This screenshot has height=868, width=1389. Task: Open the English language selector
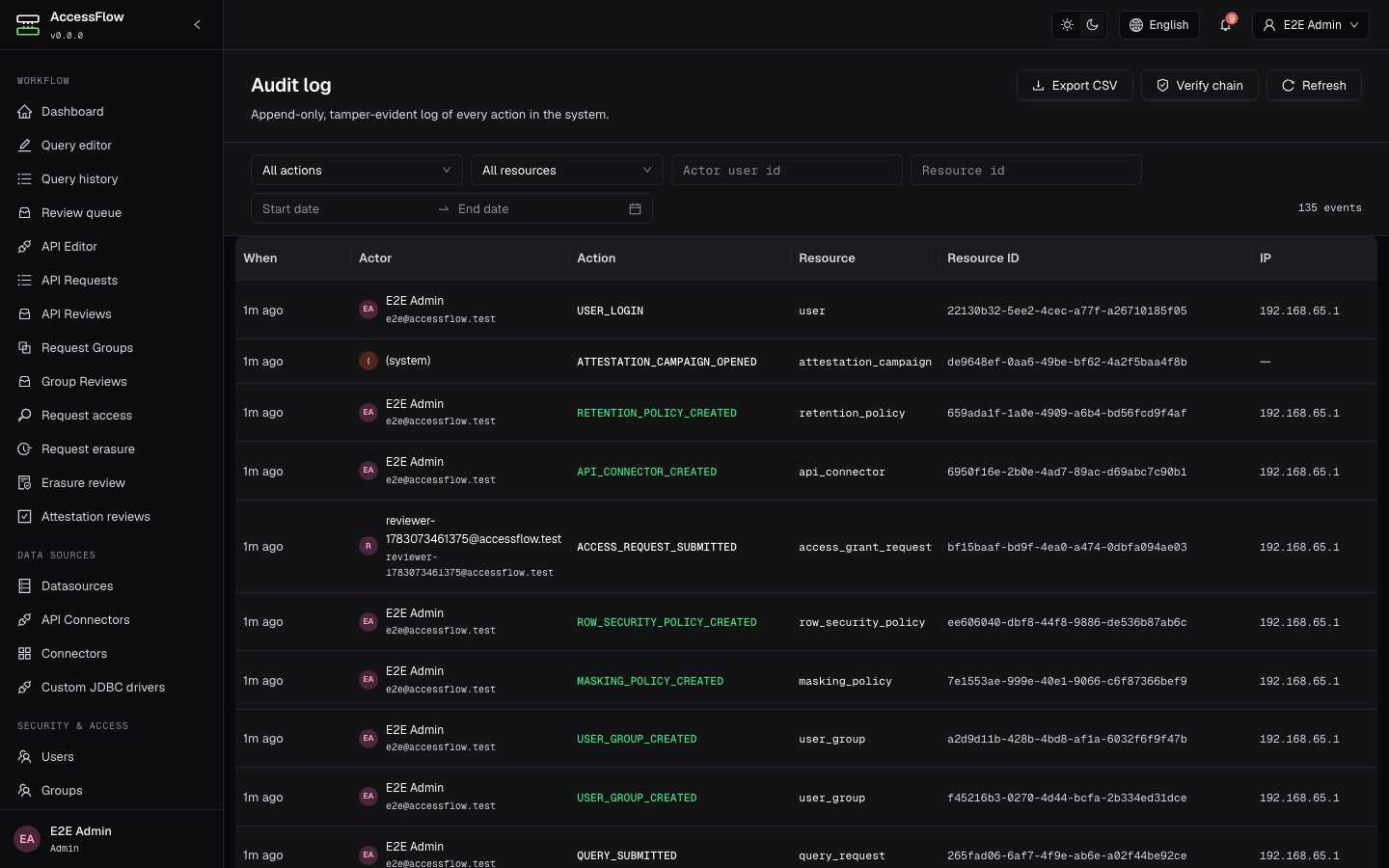pyautogui.click(x=1159, y=25)
